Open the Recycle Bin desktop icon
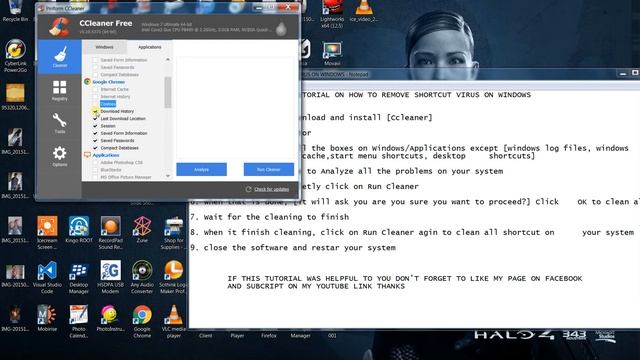Viewport: 640px width, 360px height. pyautogui.click(x=15, y=11)
